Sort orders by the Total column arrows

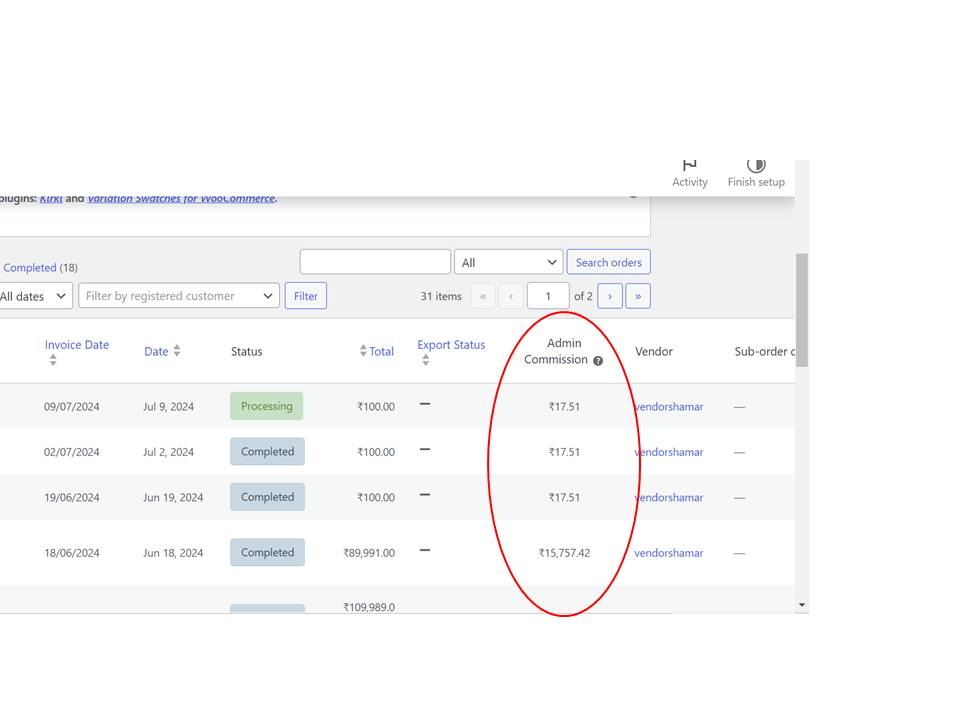pos(363,351)
